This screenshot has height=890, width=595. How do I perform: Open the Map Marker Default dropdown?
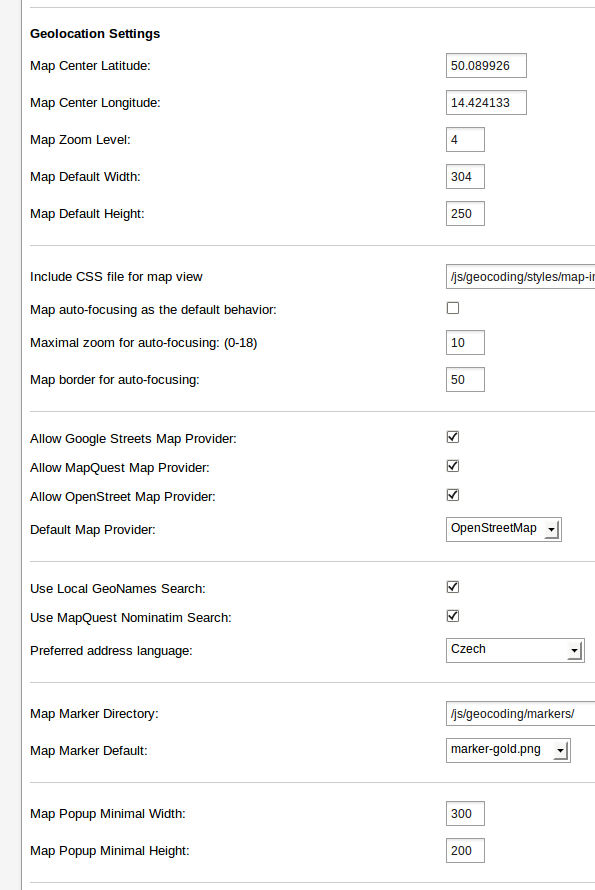coord(508,750)
